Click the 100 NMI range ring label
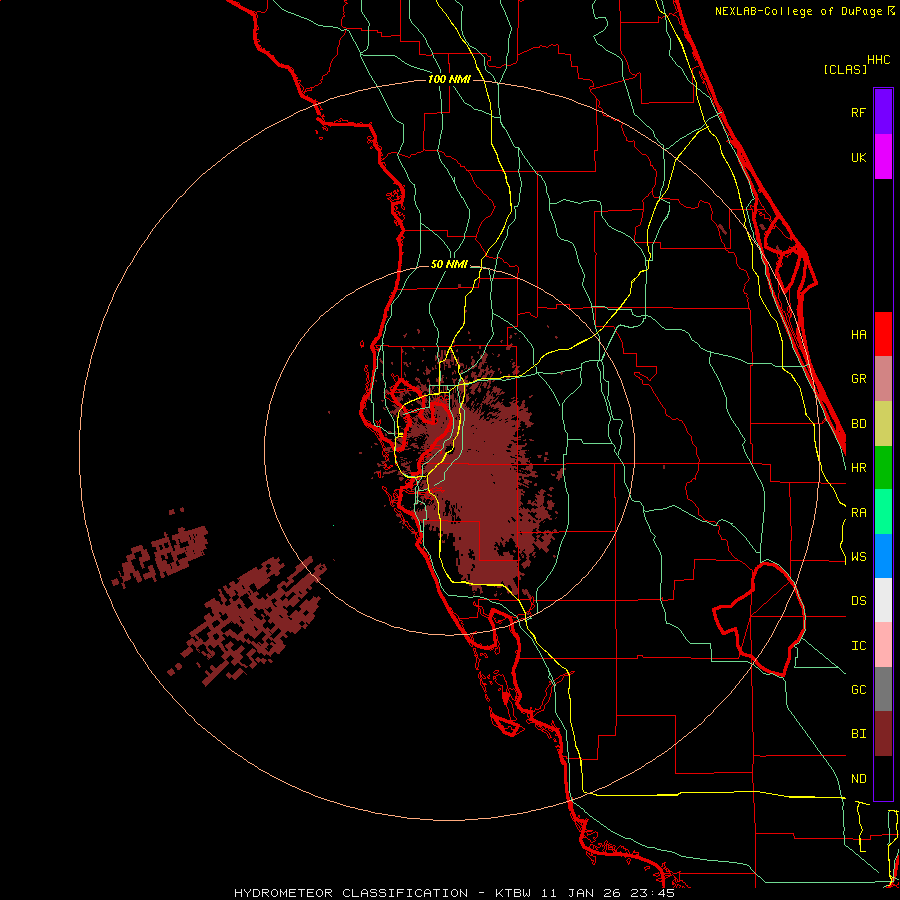This screenshot has width=900, height=900. 449,79
